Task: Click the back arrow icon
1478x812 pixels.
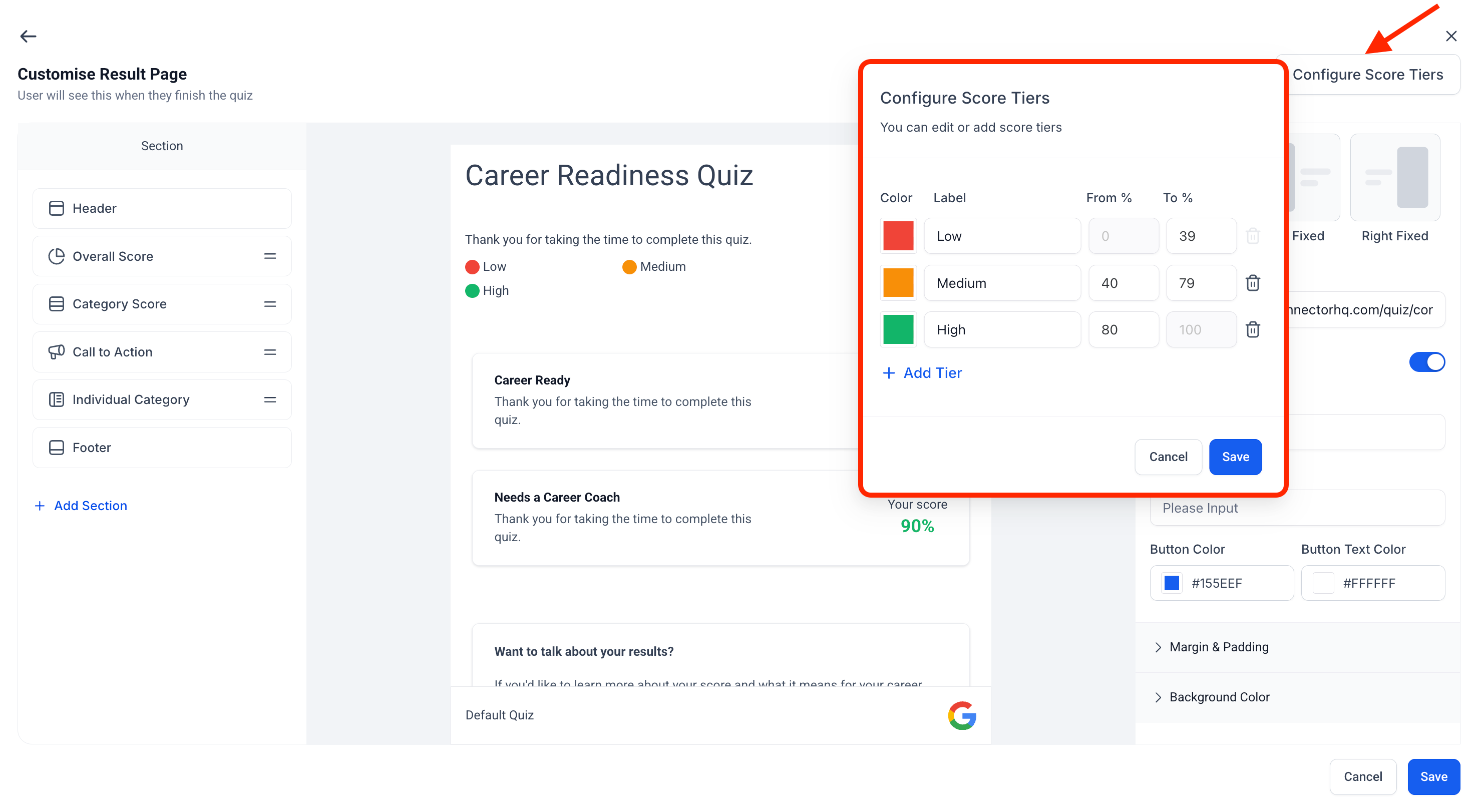Action: click(x=28, y=36)
